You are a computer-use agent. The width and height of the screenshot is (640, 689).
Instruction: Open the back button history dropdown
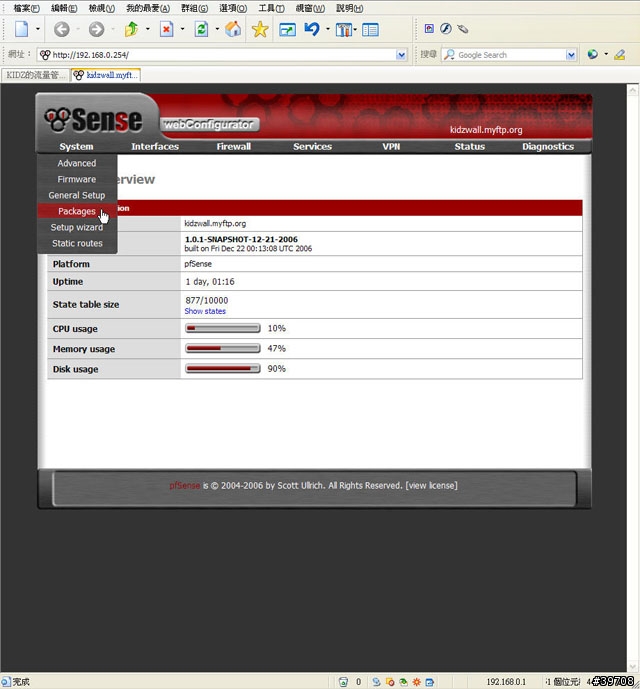click(x=78, y=29)
